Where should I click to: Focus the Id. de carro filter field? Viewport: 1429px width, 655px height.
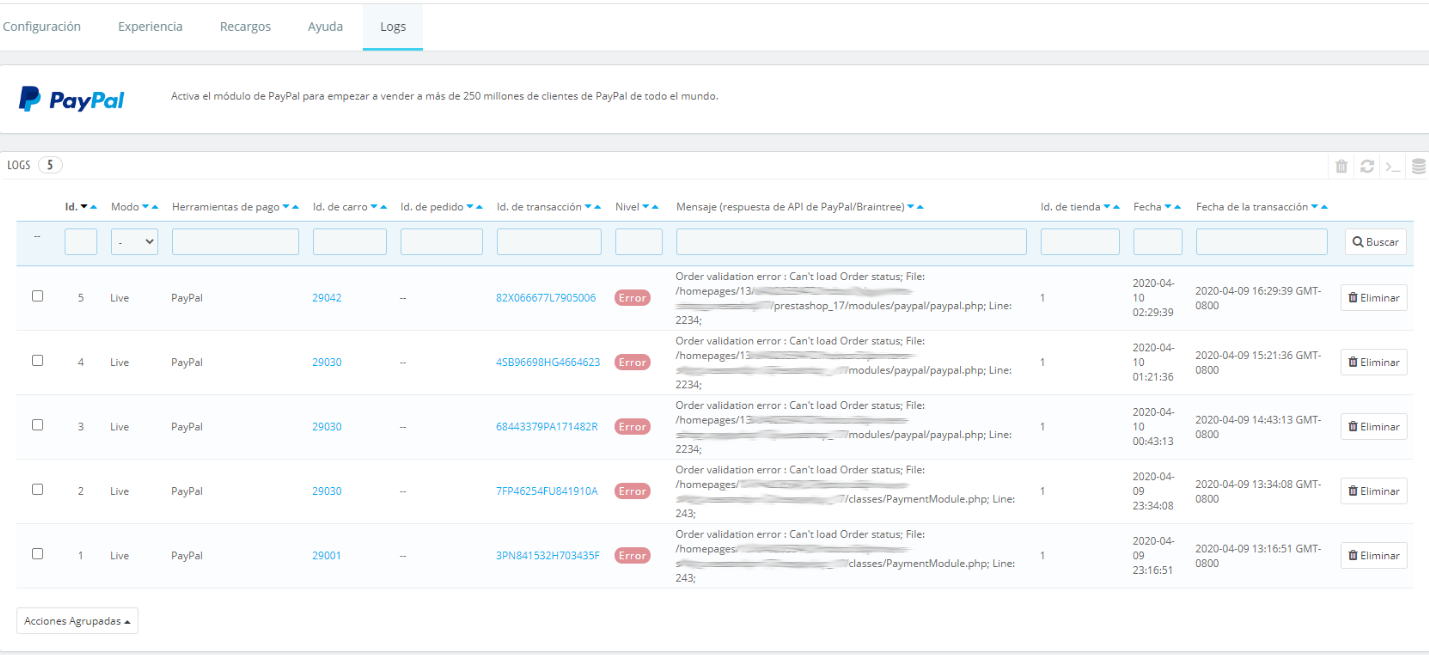(x=350, y=242)
